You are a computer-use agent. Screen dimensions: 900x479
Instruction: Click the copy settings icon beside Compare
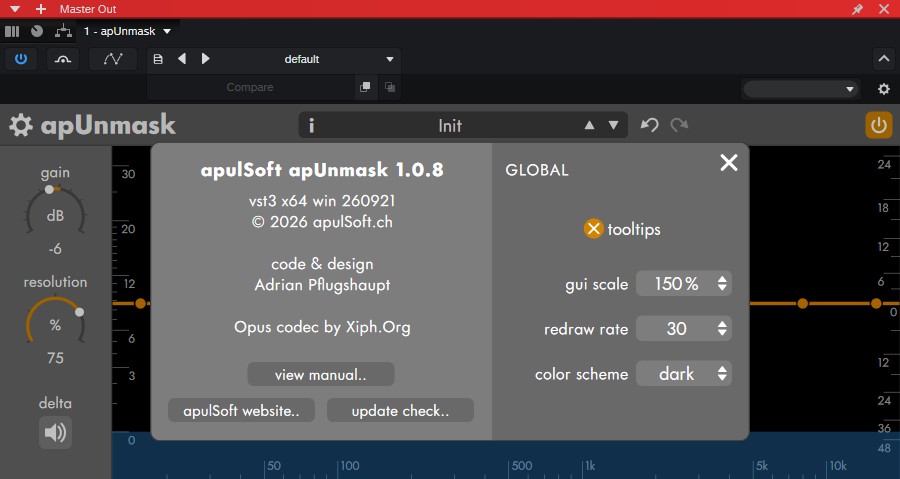[x=365, y=87]
